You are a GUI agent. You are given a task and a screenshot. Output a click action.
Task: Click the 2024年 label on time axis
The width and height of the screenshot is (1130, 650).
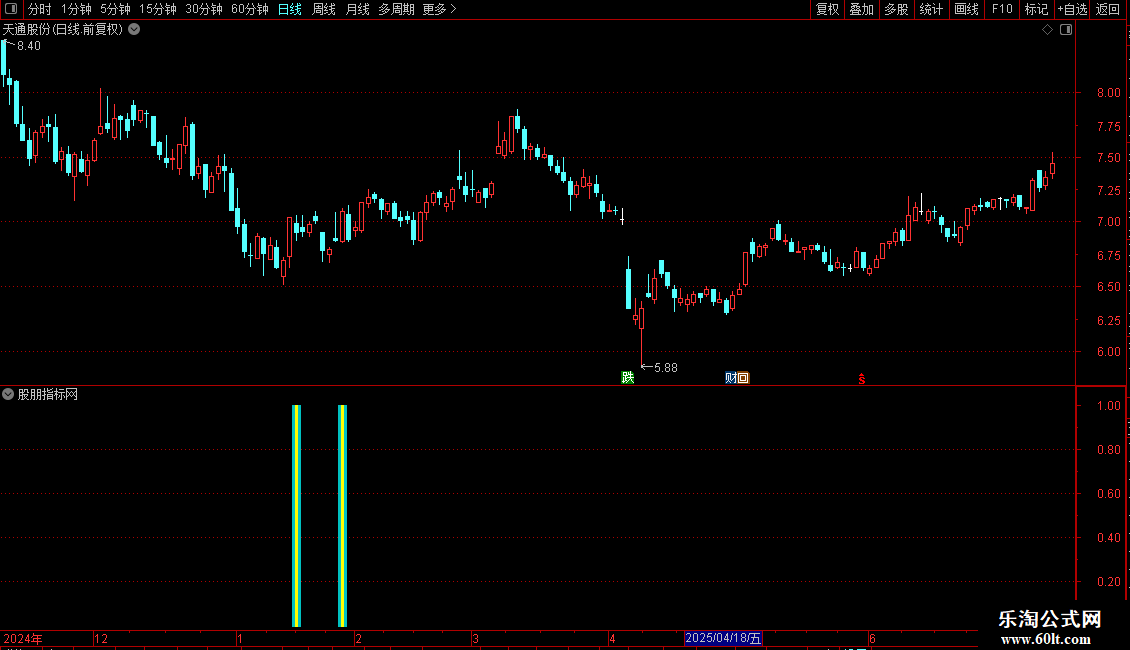(23, 638)
